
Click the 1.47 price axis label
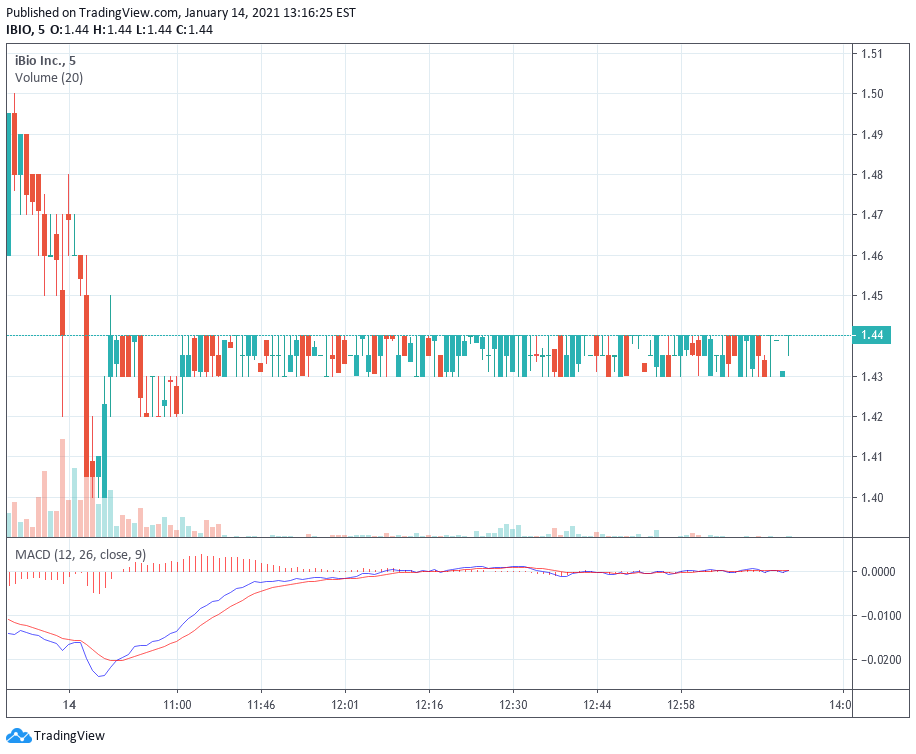(872, 215)
